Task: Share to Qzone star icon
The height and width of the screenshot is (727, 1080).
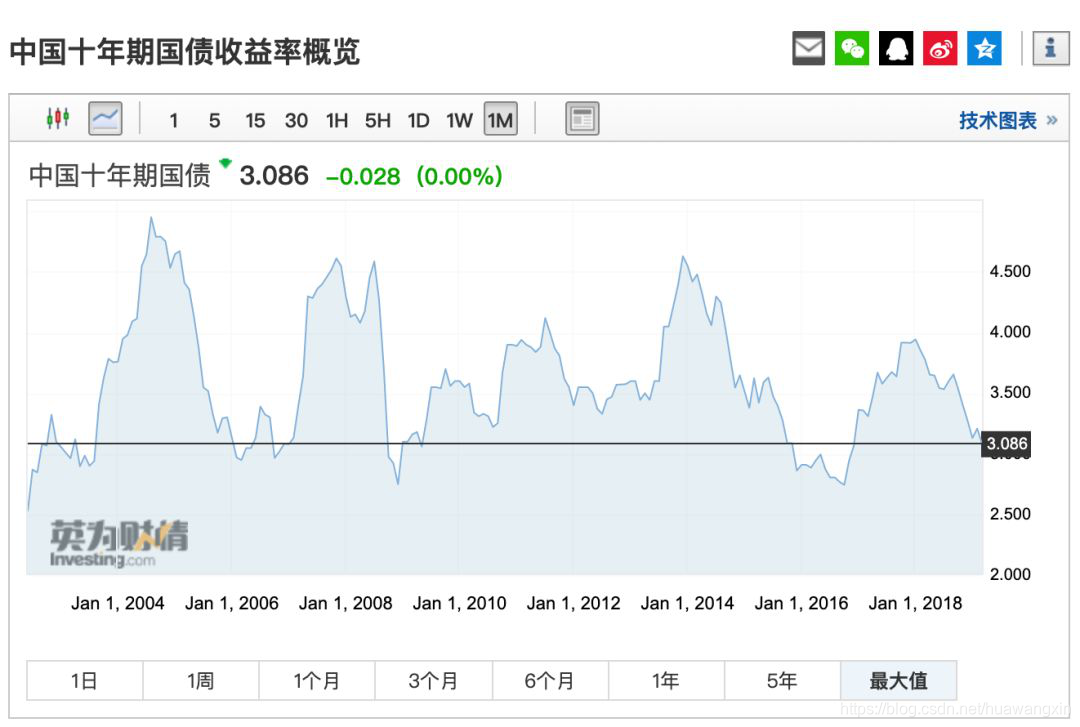Action: [984, 48]
